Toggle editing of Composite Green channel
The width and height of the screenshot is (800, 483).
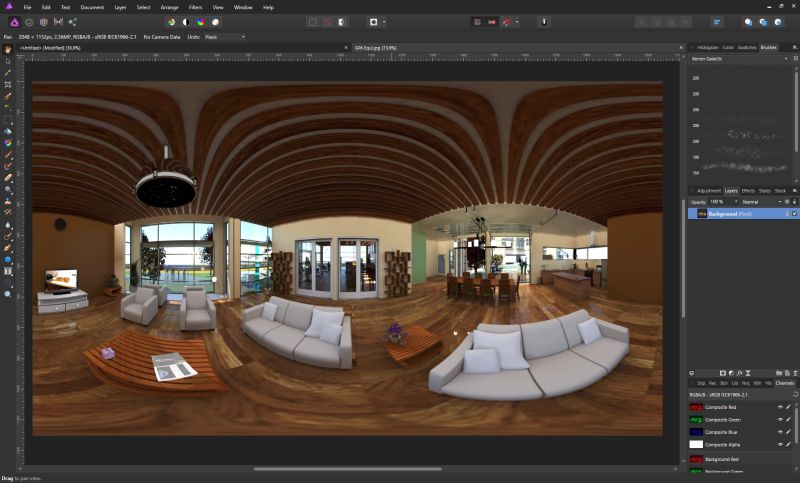click(788, 420)
